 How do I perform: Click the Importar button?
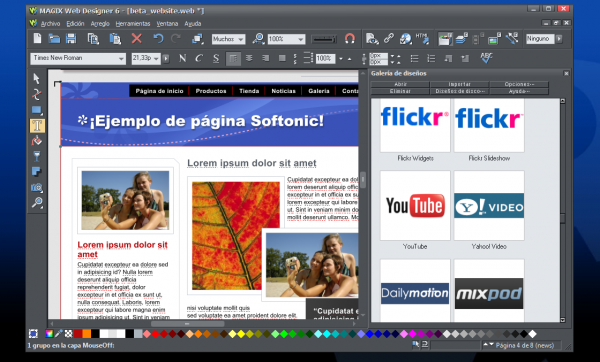point(460,84)
